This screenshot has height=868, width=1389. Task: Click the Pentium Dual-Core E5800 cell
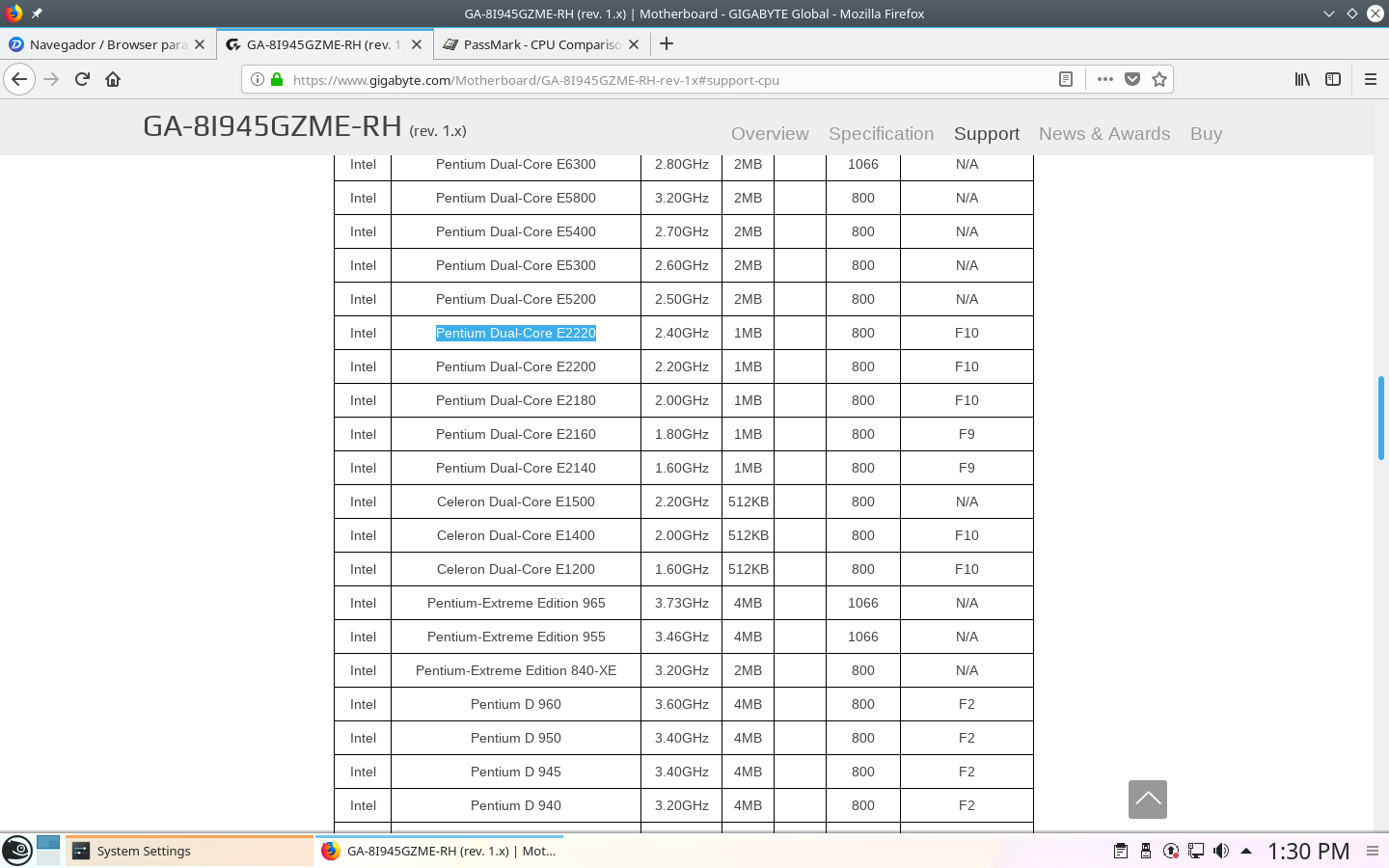516,198
